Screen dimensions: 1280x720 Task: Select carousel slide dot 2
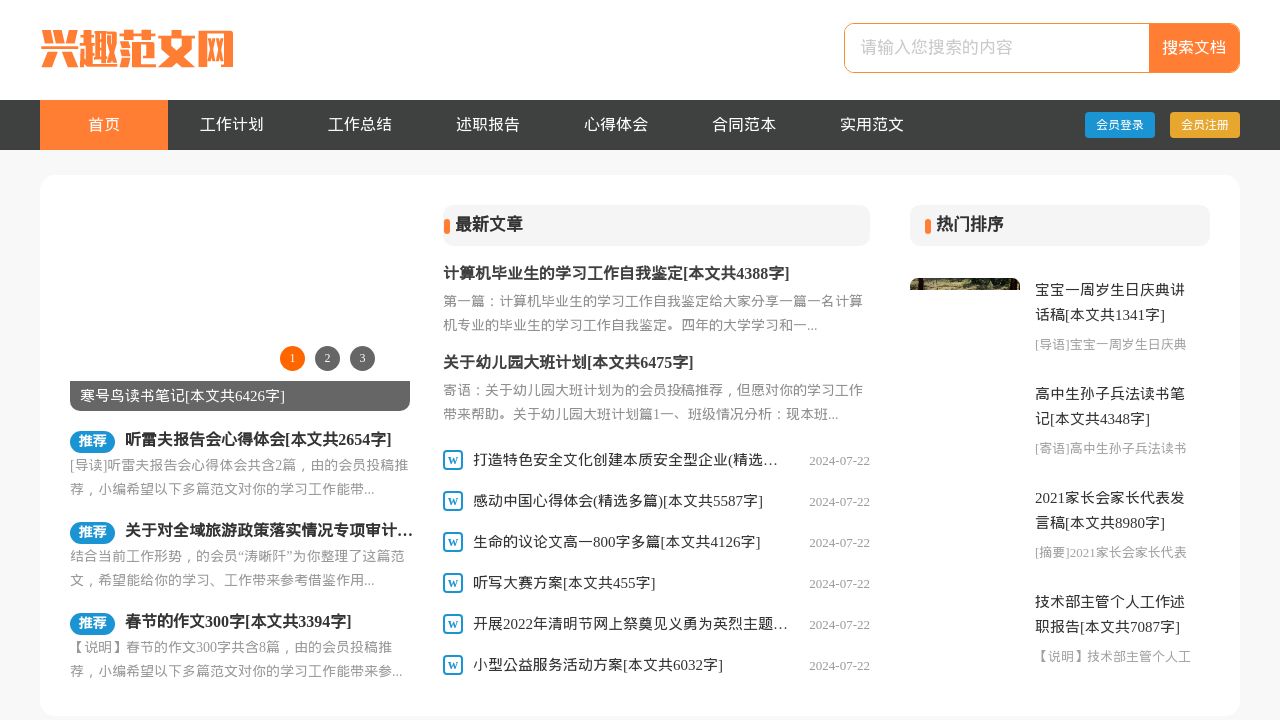click(327, 358)
